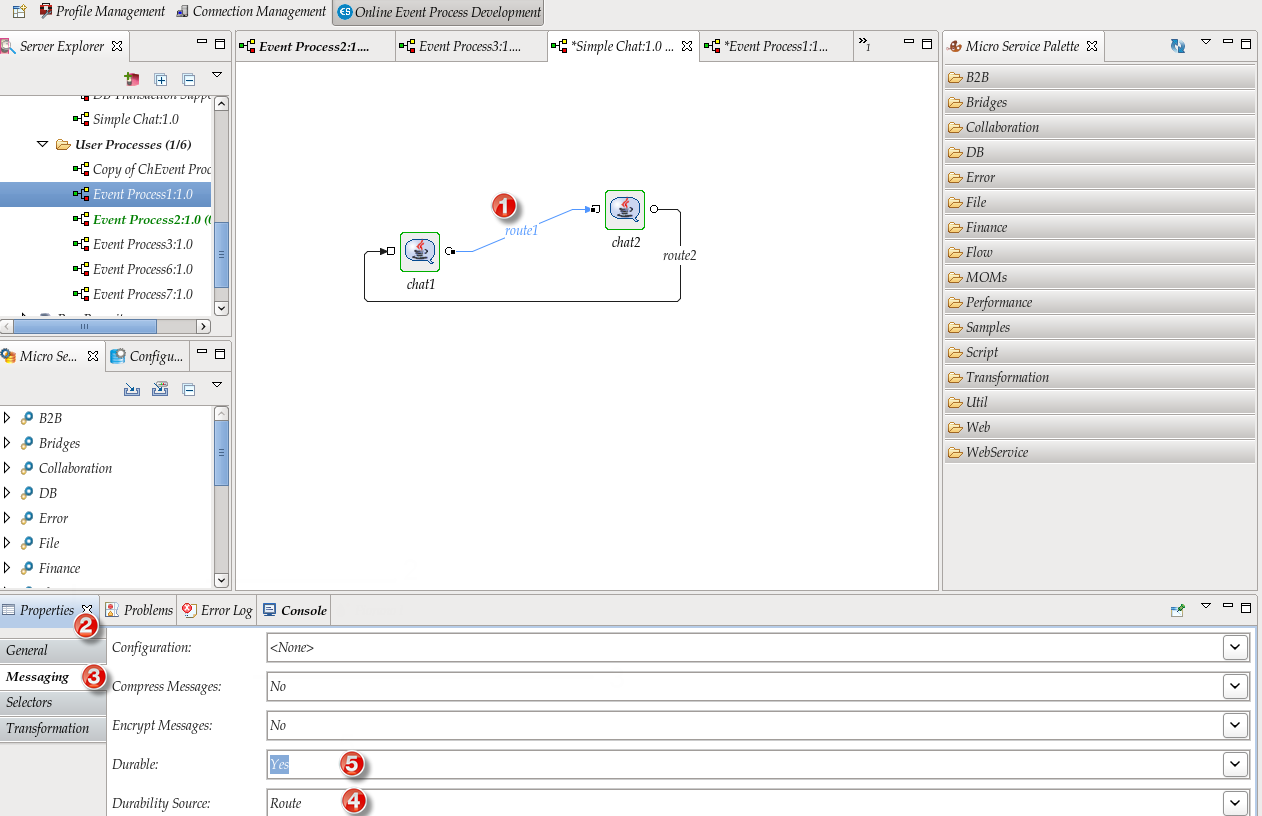Click the collapse all icon in Server Explorer
Image resolution: width=1262 pixels, height=816 pixels.
(188, 79)
